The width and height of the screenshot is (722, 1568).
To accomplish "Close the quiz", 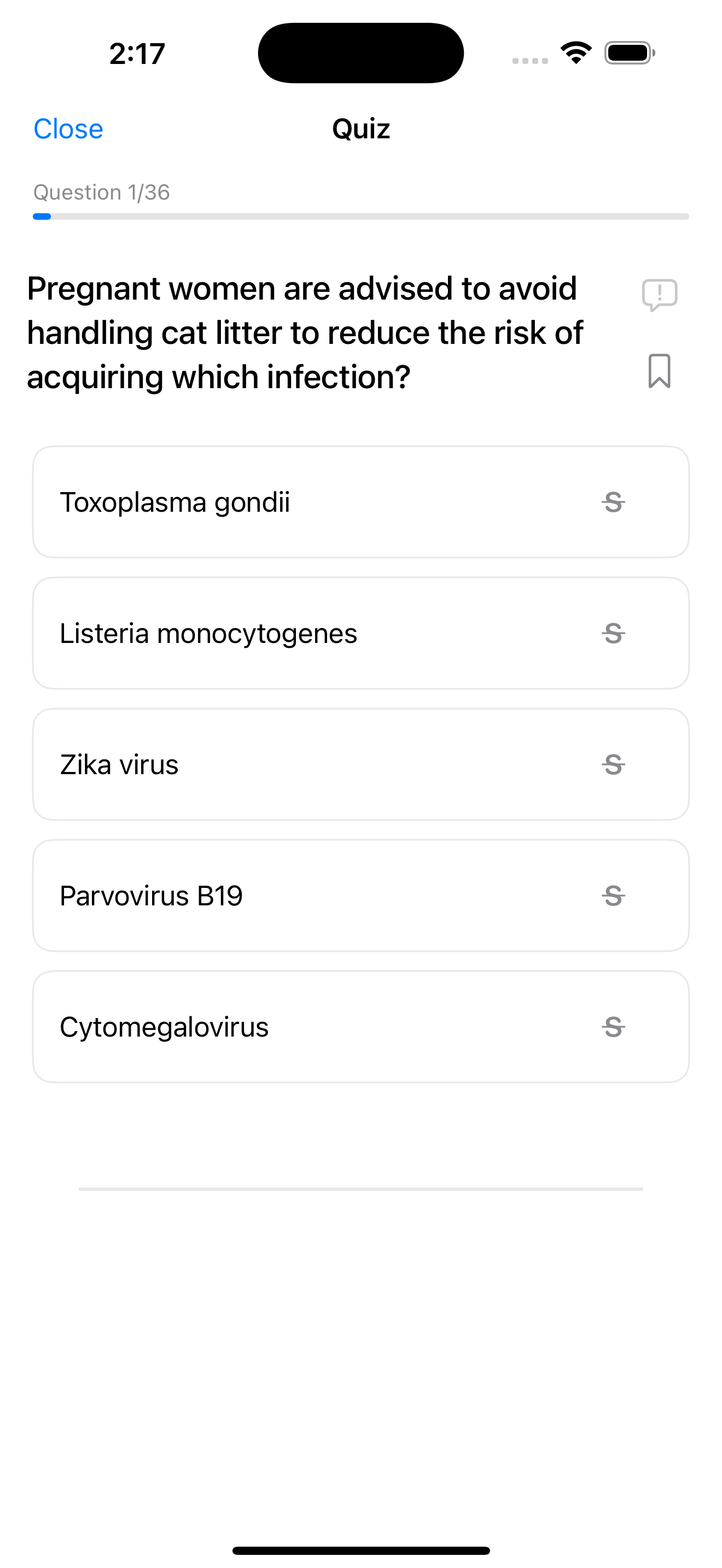I will tap(68, 129).
